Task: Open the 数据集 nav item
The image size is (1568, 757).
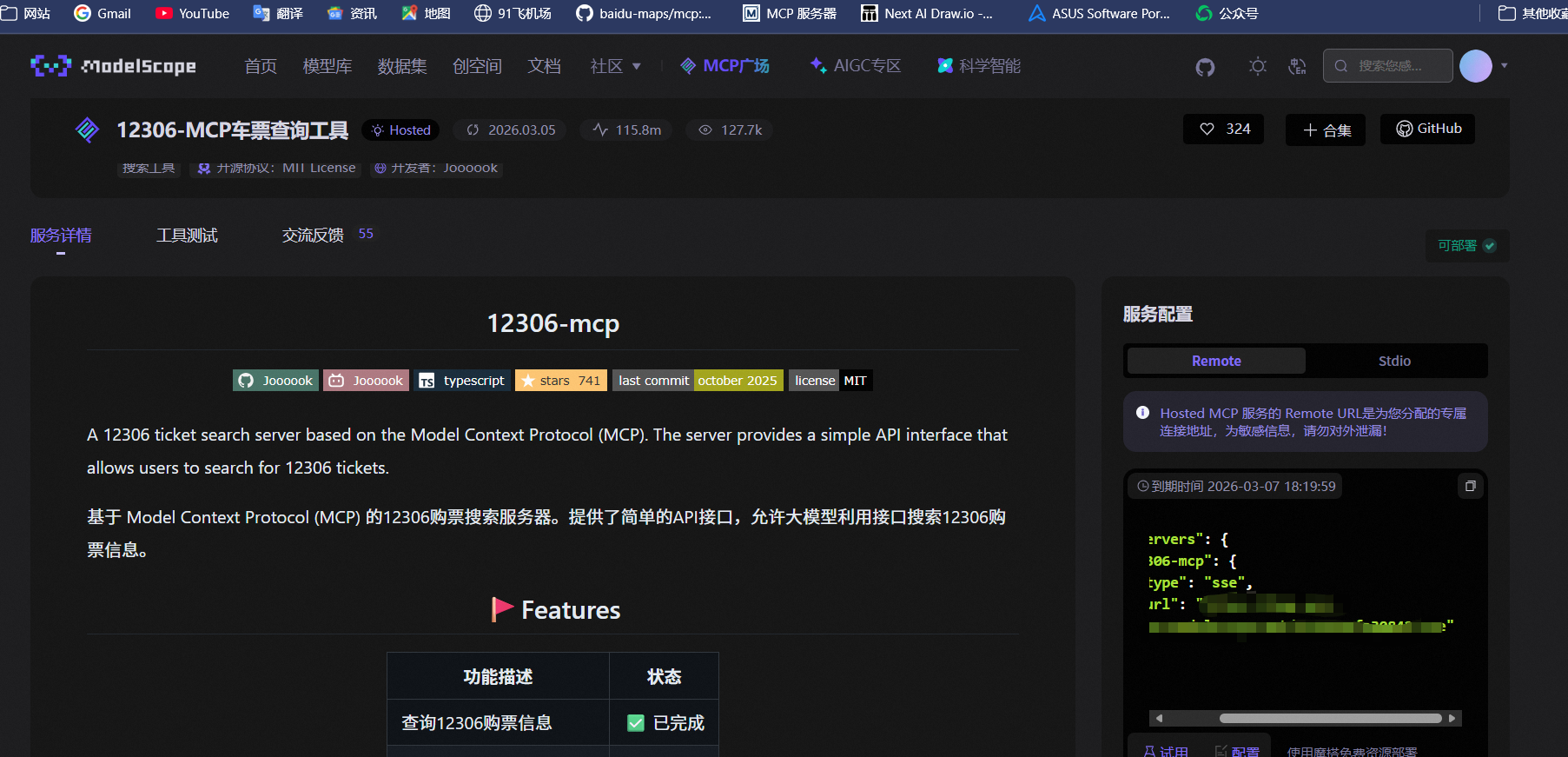Action: click(402, 66)
